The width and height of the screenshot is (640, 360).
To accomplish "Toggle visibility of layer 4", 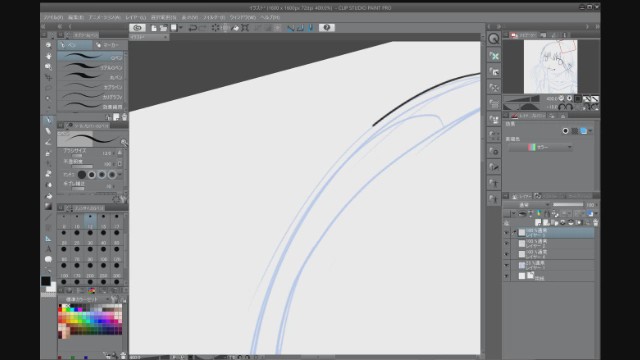I will 507,254.
